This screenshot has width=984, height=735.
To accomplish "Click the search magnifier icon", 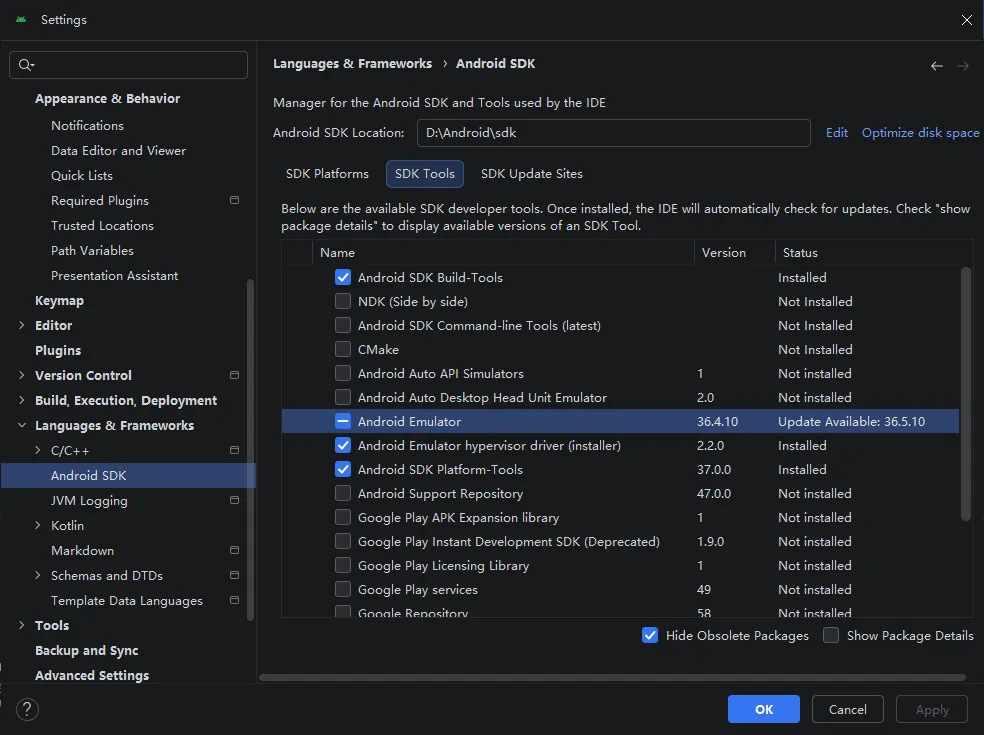I will click(x=26, y=65).
